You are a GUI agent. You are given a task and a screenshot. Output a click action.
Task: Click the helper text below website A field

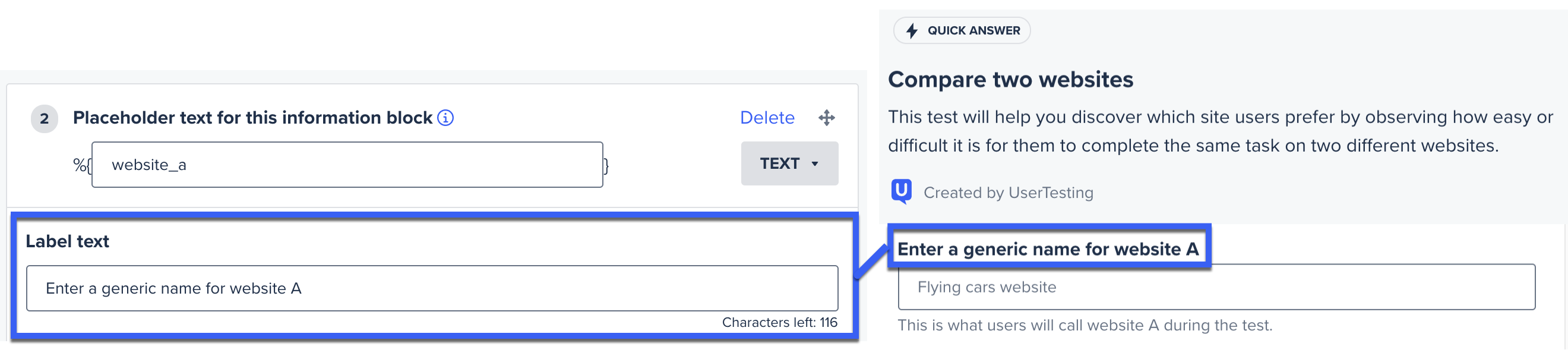[1085, 326]
